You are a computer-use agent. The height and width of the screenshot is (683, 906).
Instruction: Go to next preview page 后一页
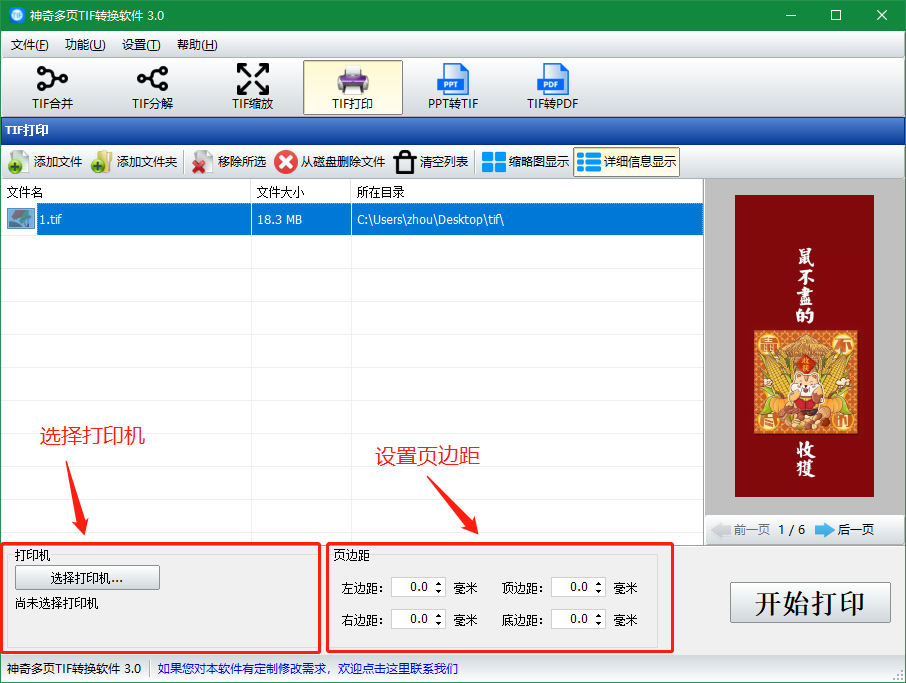point(844,530)
